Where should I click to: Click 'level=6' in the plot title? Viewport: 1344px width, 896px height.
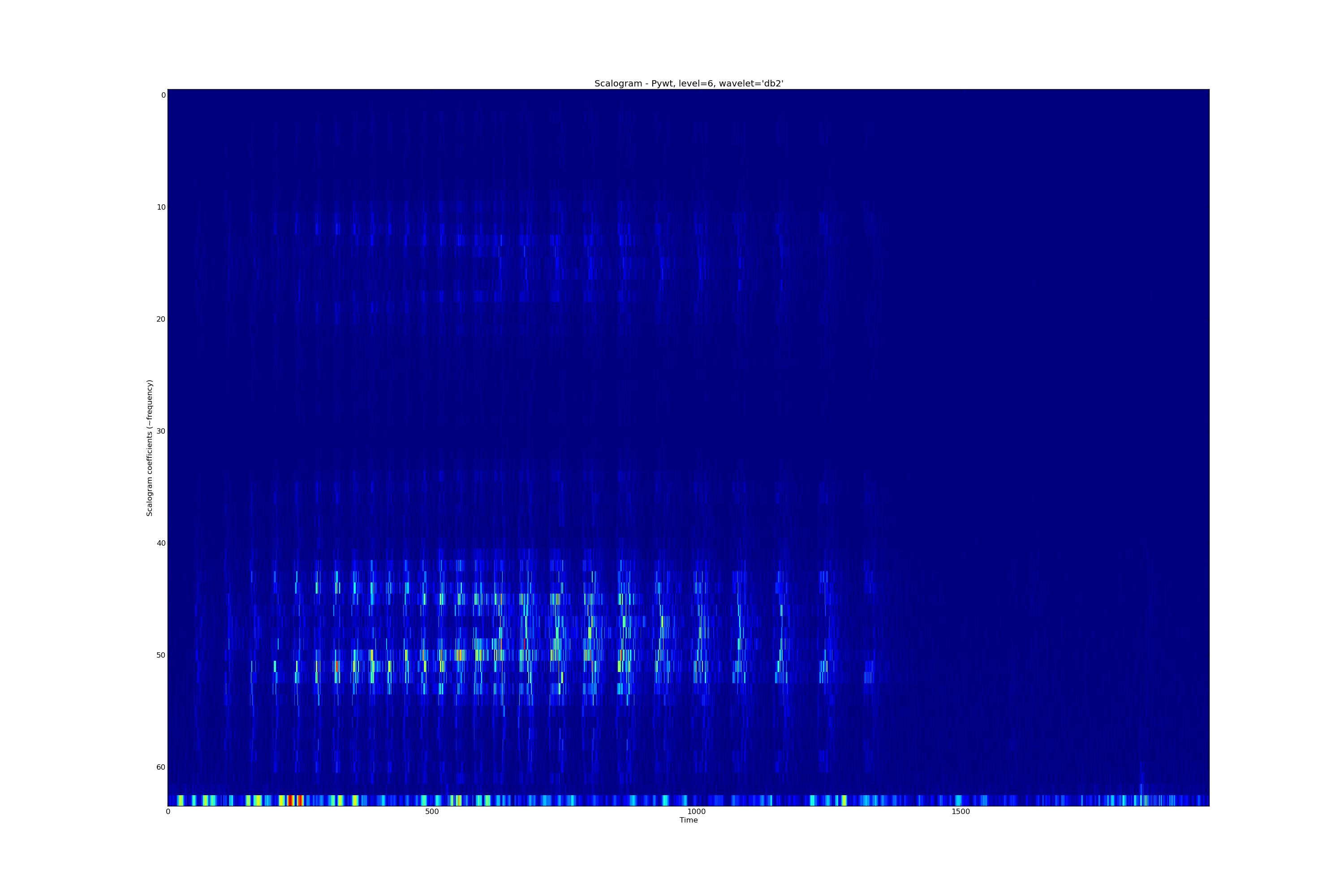697,83
